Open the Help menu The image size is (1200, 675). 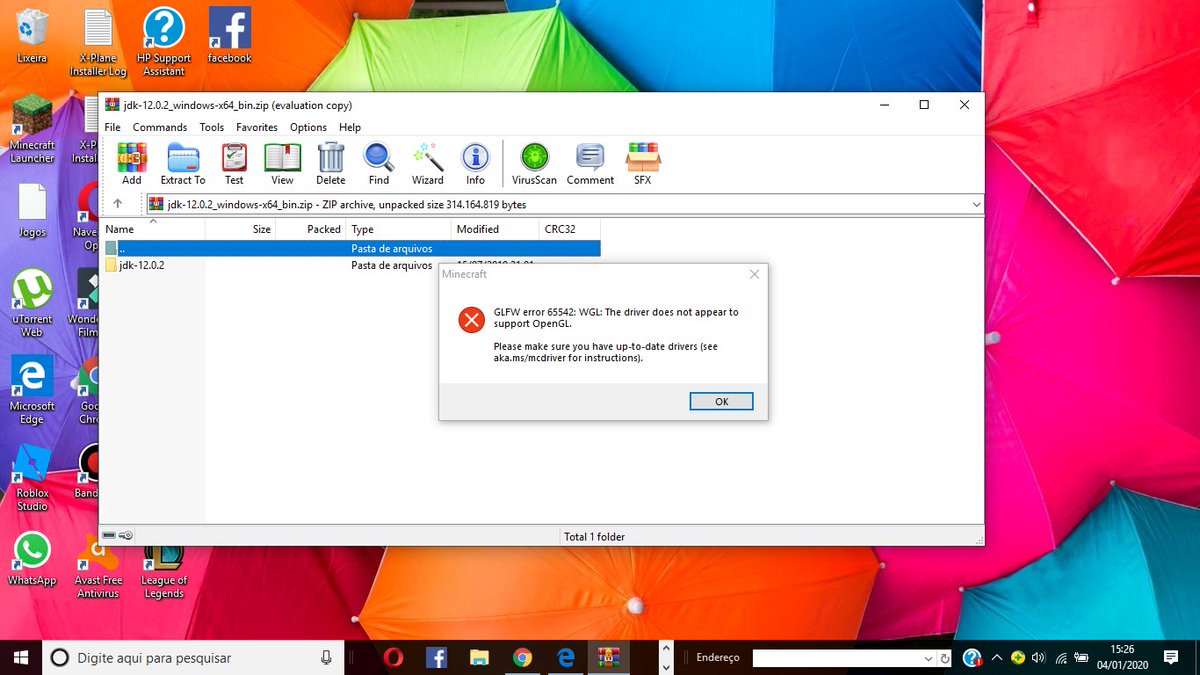[350, 127]
